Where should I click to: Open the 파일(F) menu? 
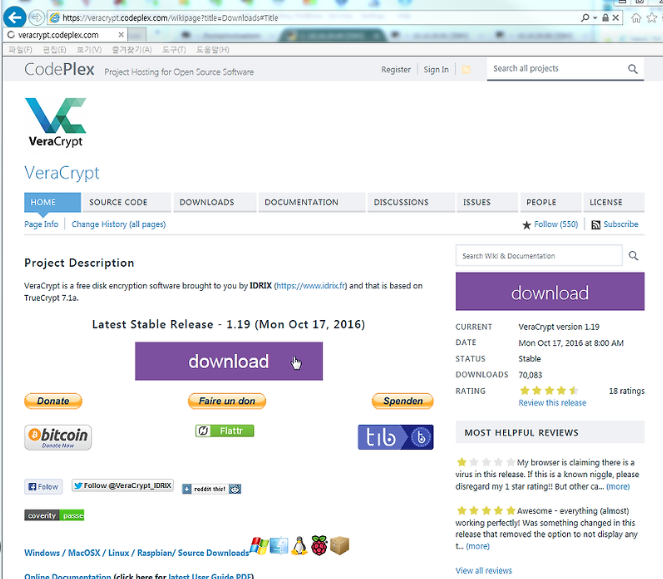click(x=20, y=49)
